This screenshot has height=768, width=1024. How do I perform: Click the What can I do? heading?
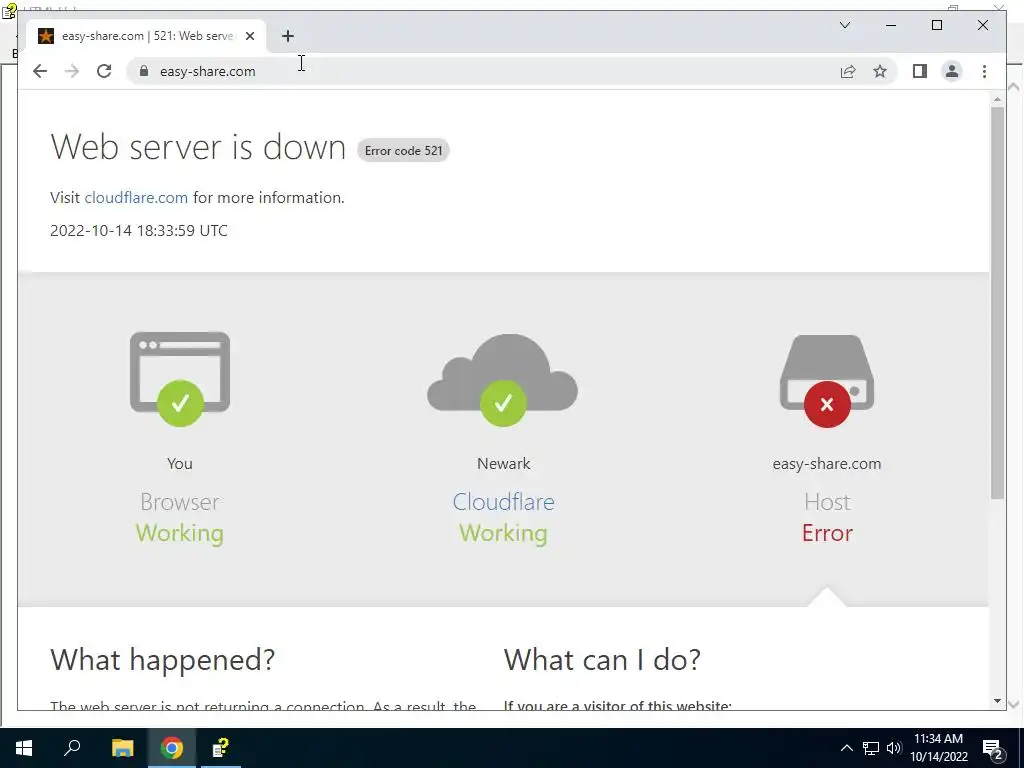tap(602, 660)
